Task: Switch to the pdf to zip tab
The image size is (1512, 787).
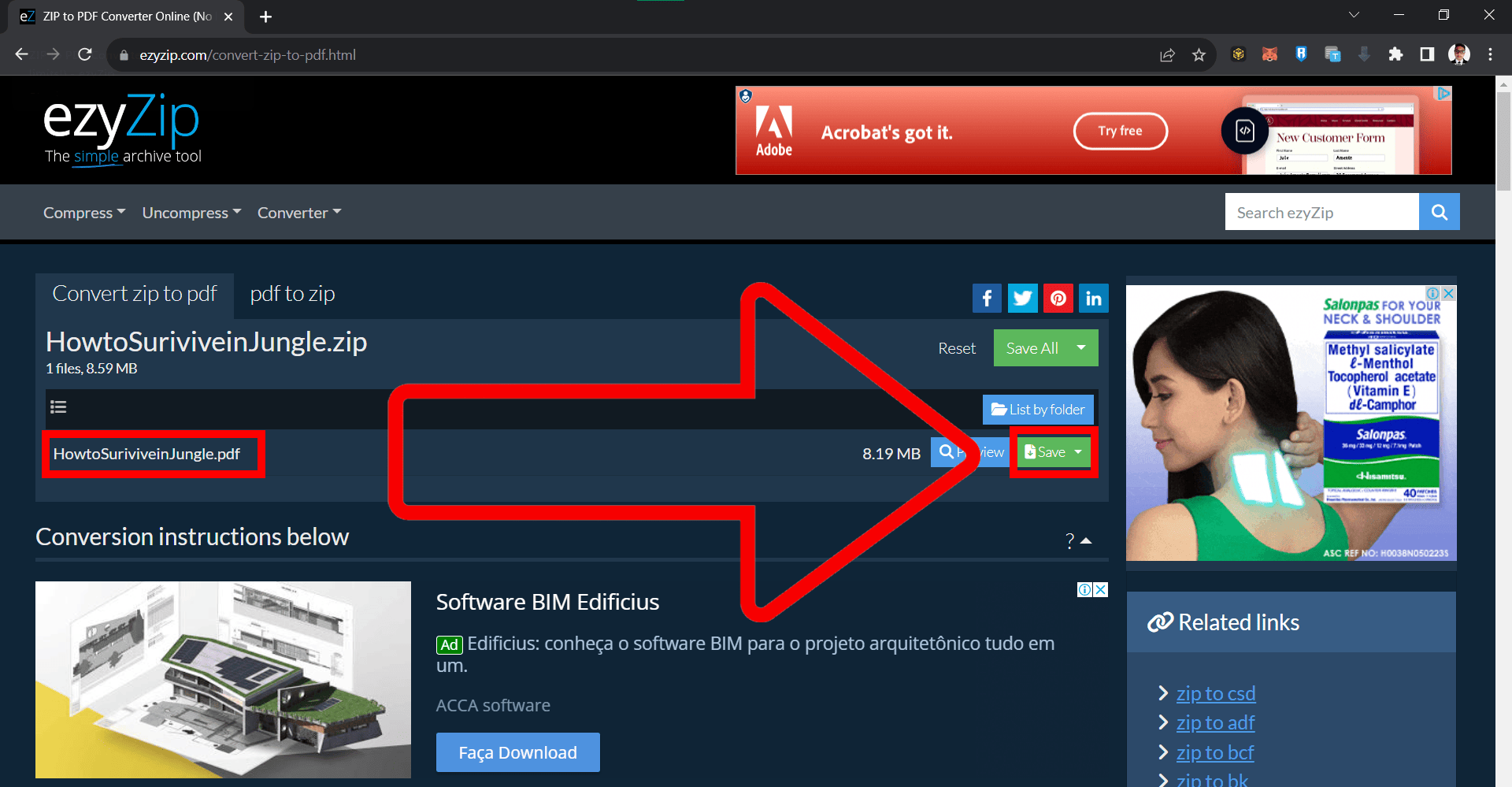Action: click(292, 293)
